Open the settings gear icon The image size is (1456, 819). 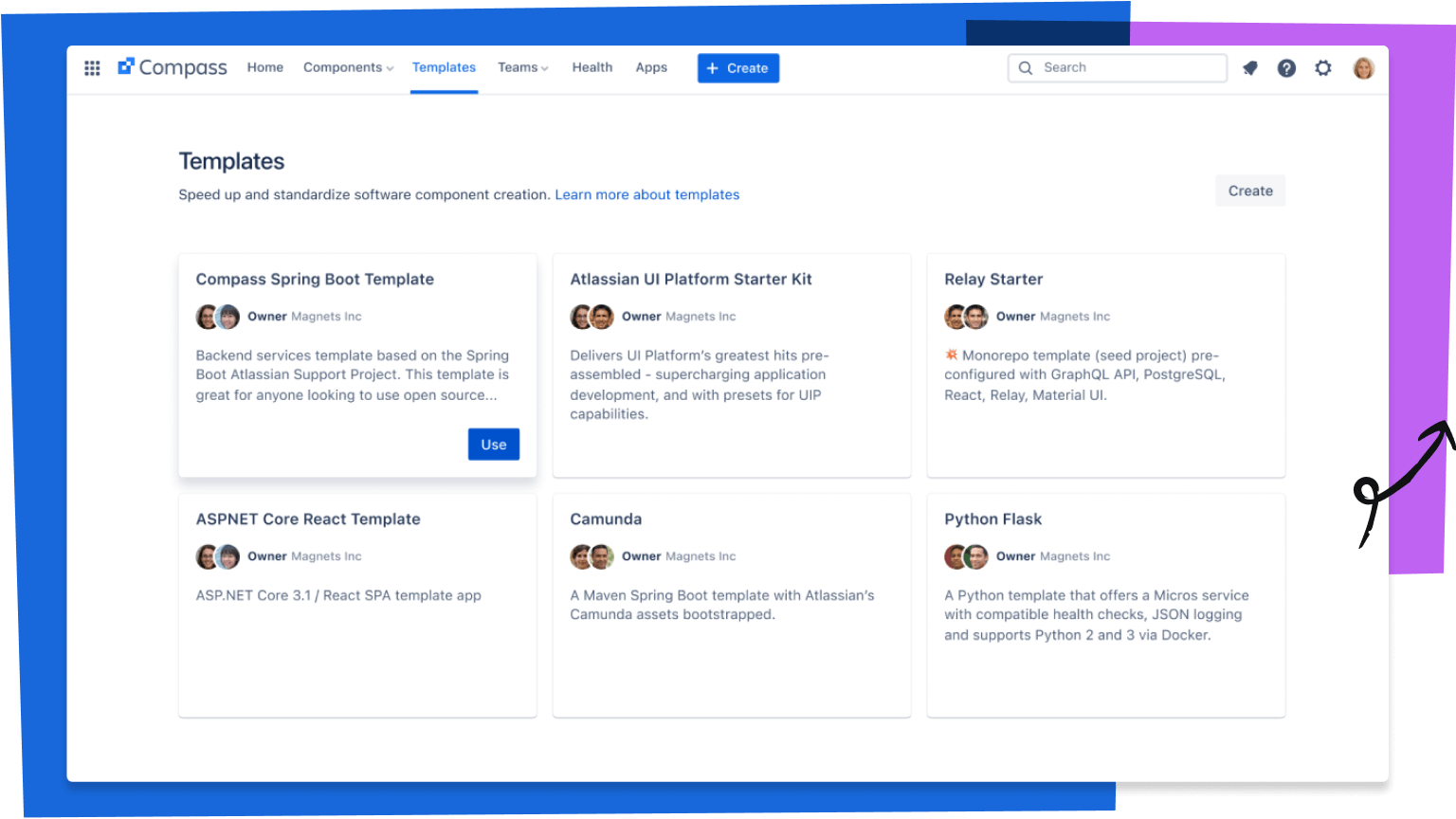point(1323,68)
